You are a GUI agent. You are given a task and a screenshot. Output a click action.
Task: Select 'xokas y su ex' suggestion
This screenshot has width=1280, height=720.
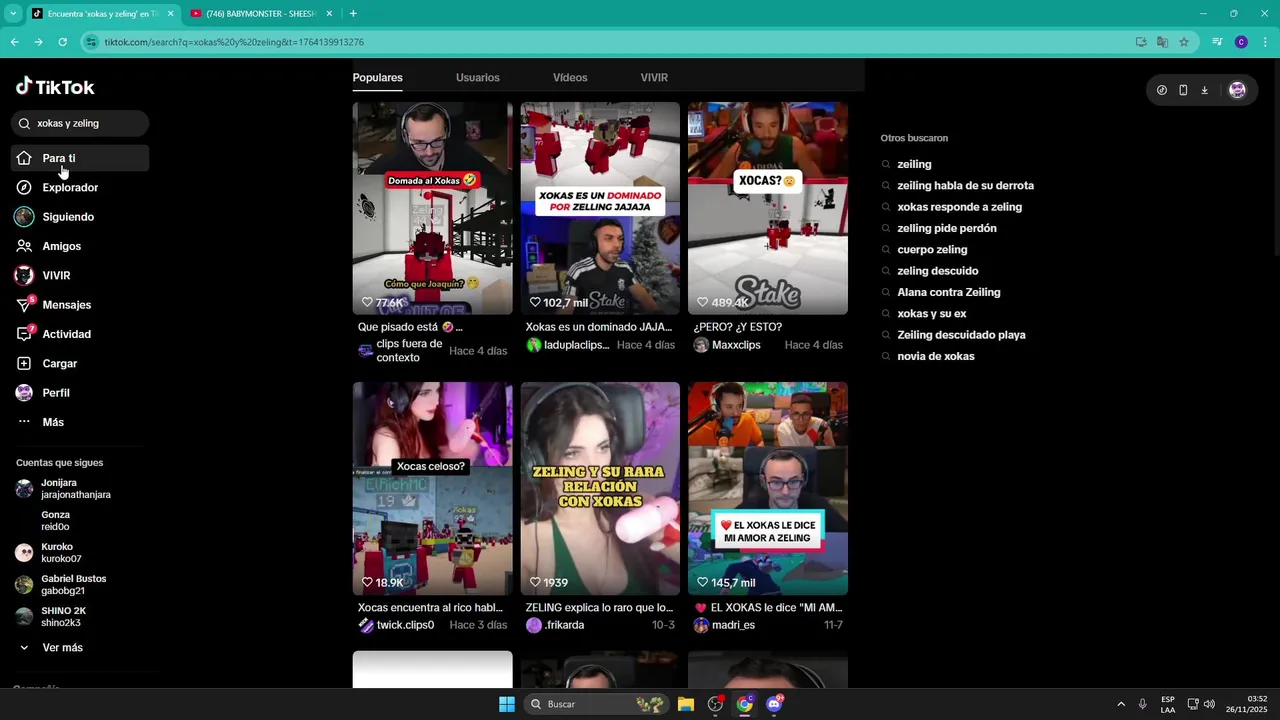932,314
